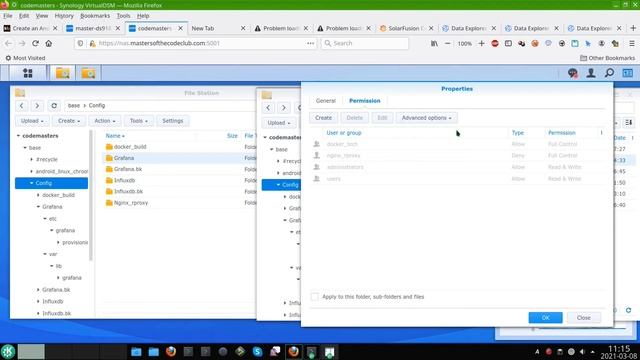Zoom out with the minus icon

(x=447, y=43)
